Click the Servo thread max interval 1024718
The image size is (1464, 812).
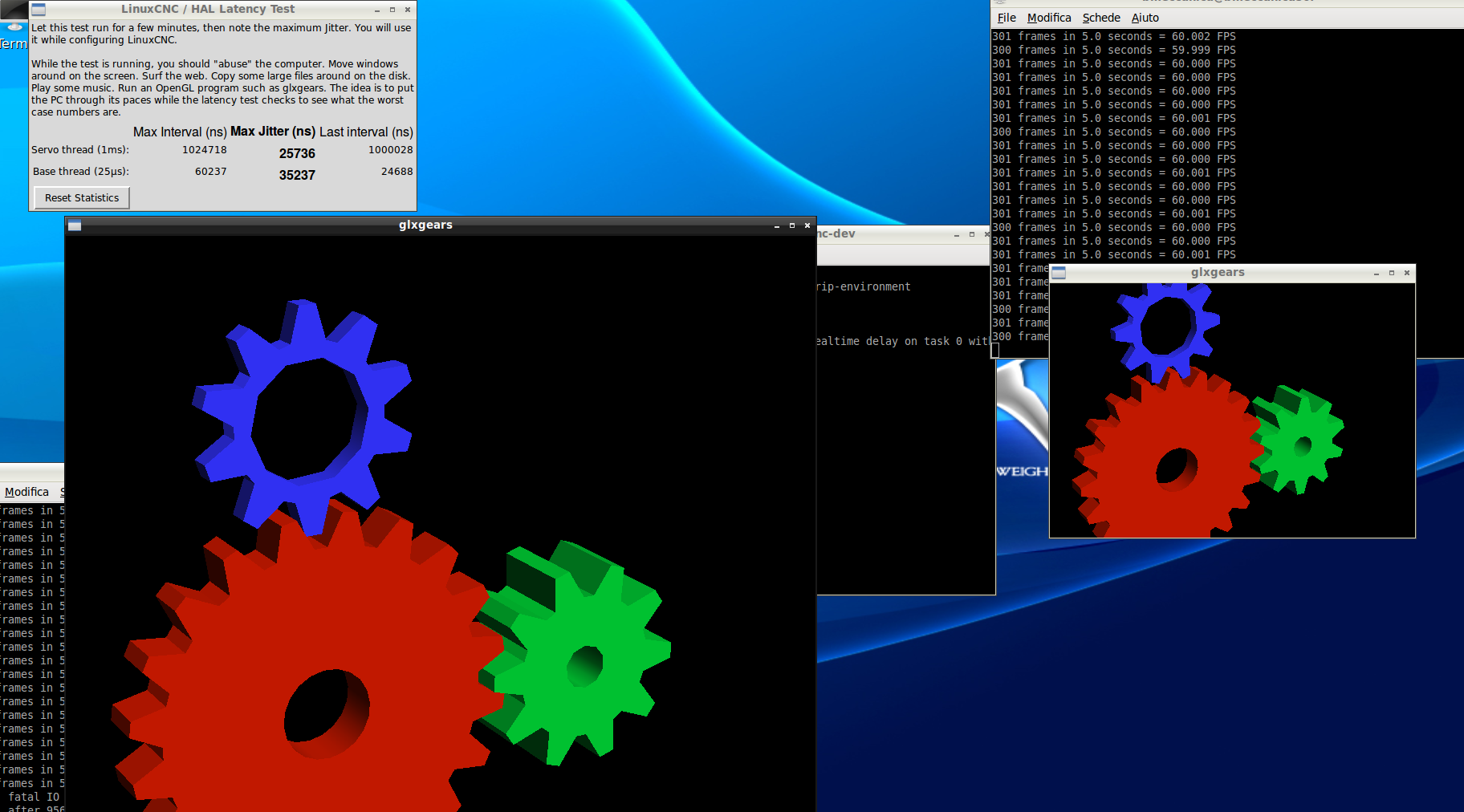(205, 150)
